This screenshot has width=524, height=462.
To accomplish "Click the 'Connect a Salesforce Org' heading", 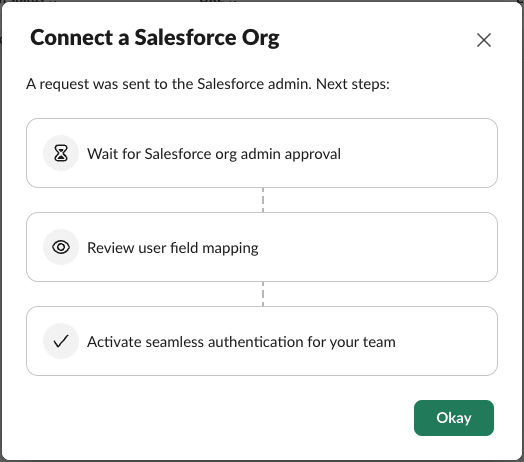I will tap(155, 38).
